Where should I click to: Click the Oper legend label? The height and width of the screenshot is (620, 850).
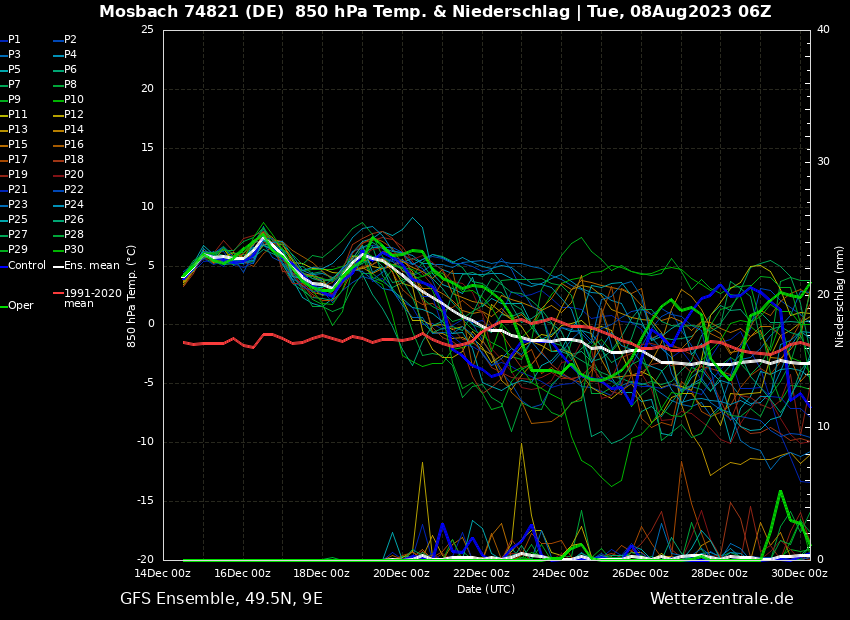pyautogui.click(x=21, y=306)
